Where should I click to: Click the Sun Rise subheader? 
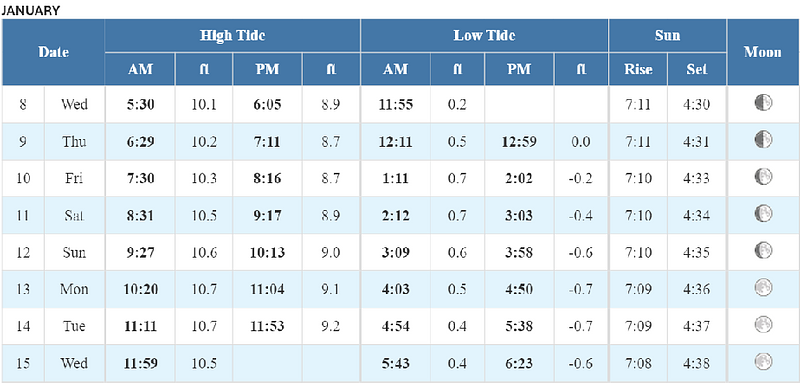(x=638, y=69)
